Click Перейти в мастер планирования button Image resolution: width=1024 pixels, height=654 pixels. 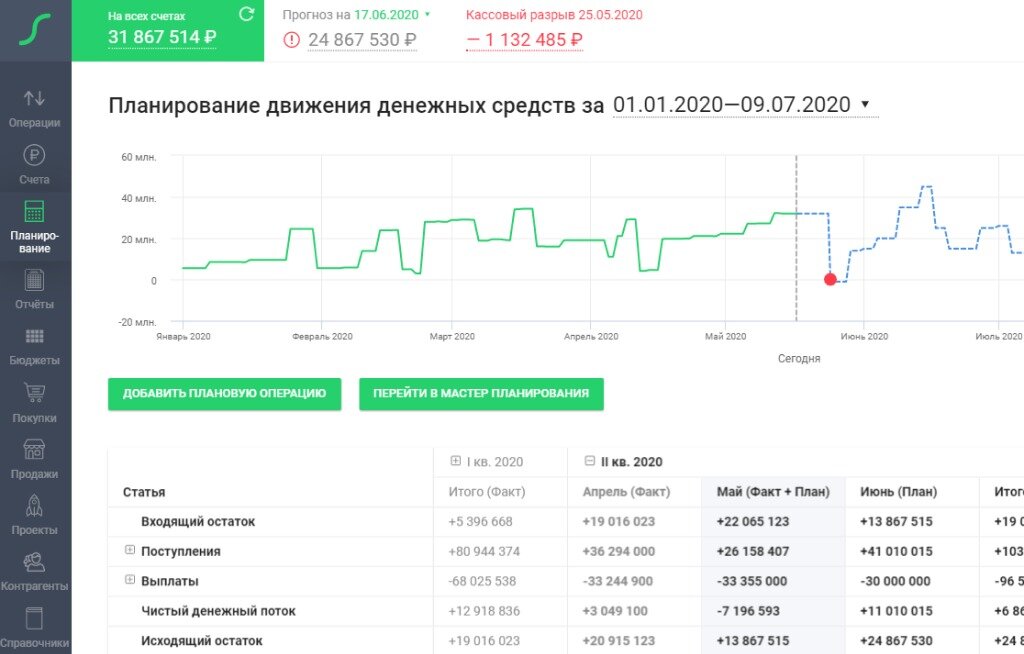481,393
